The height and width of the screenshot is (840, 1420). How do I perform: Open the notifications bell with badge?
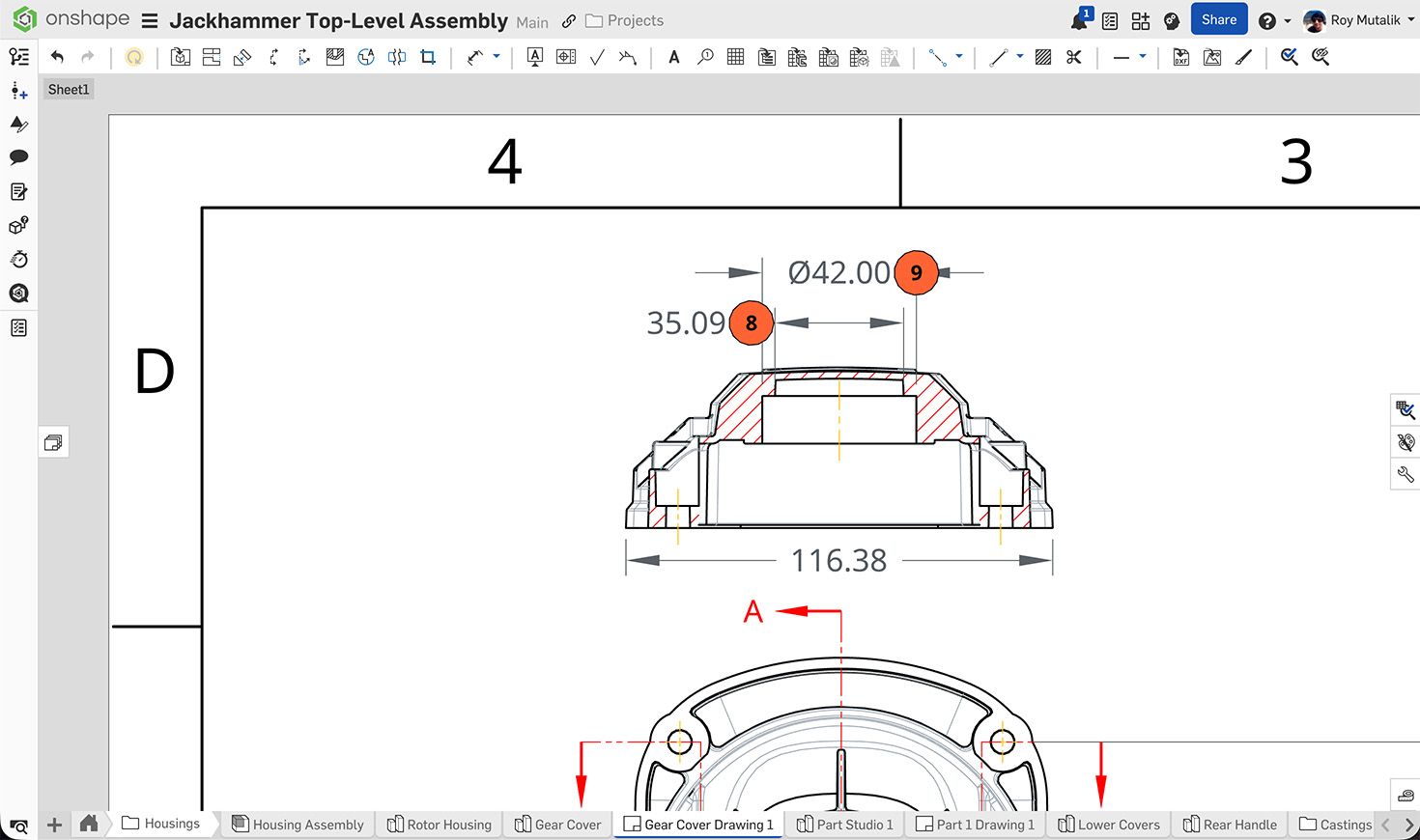coord(1078,19)
